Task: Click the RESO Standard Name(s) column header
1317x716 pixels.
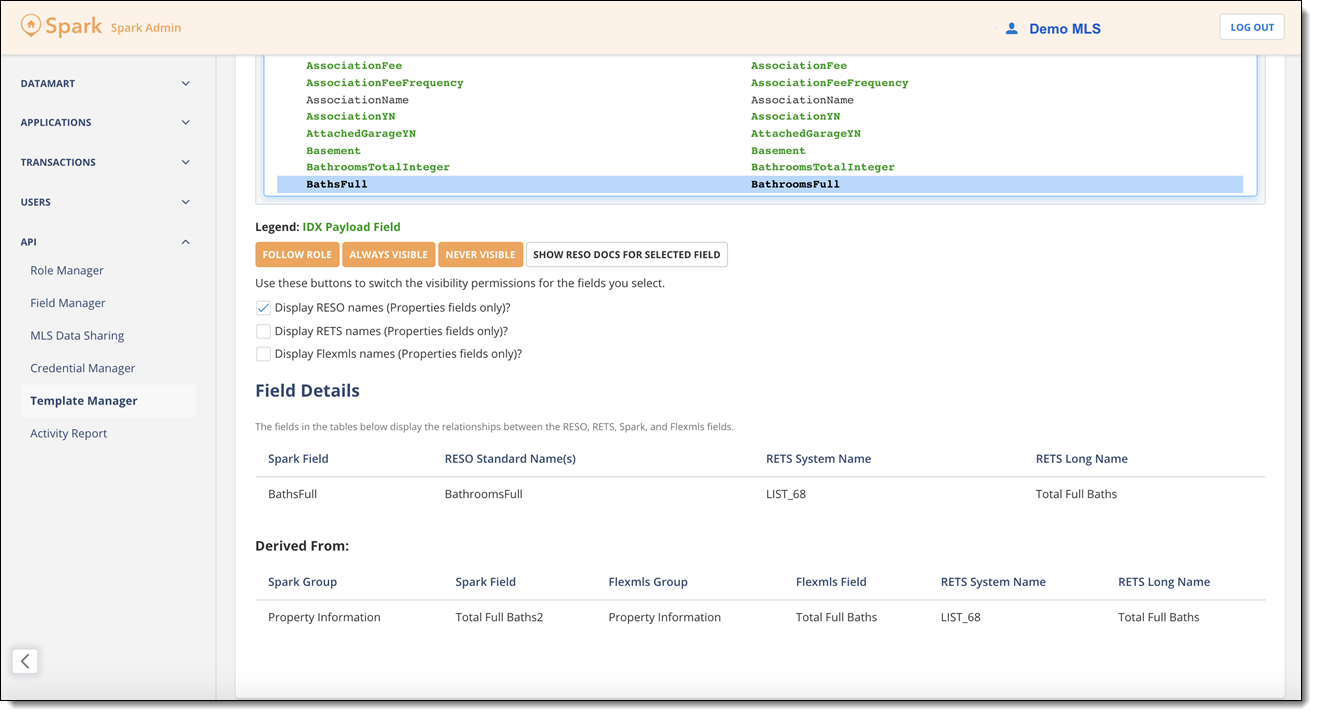Action: pyautogui.click(x=510, y=459)
